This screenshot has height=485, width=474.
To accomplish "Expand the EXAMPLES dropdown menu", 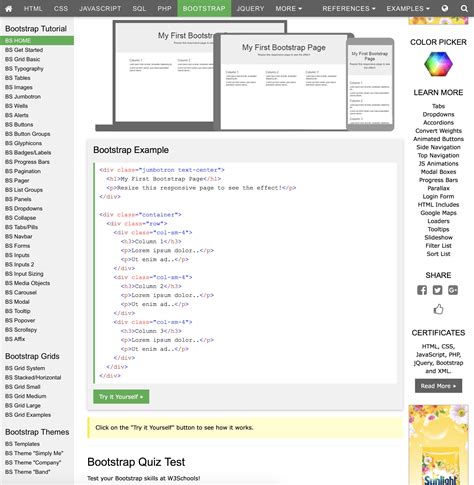I will 408,8.
